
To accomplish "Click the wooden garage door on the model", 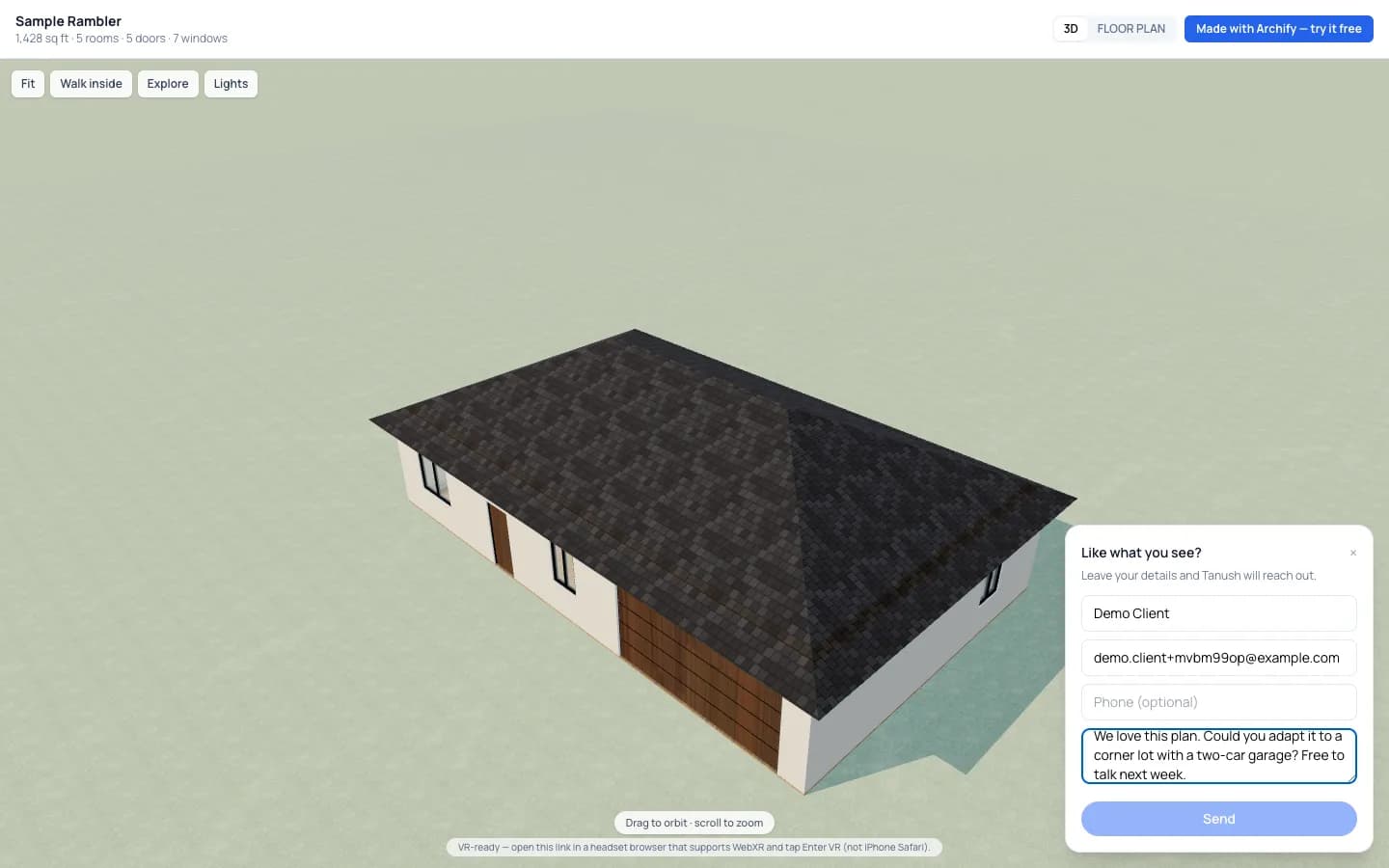I will click(697, 676).
